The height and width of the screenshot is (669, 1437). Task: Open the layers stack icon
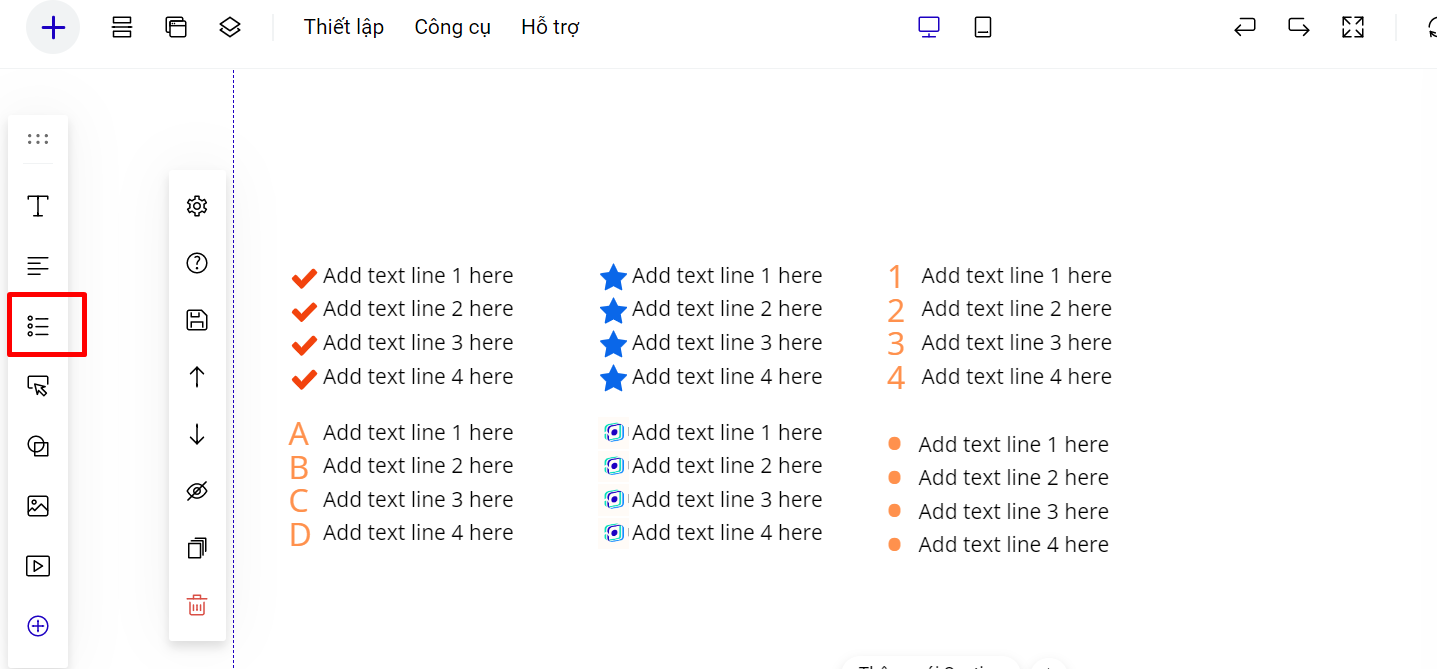click(x=230, y=28)
